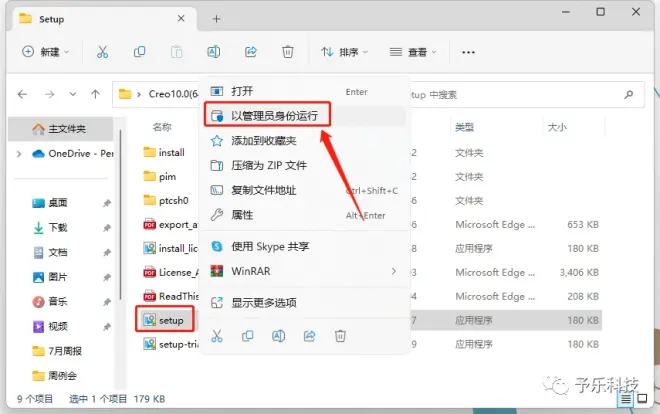Image resolution: width=660 pixels, height=414 pixels.
Task: Select the setup application file
Action: [x=164, y=321]
